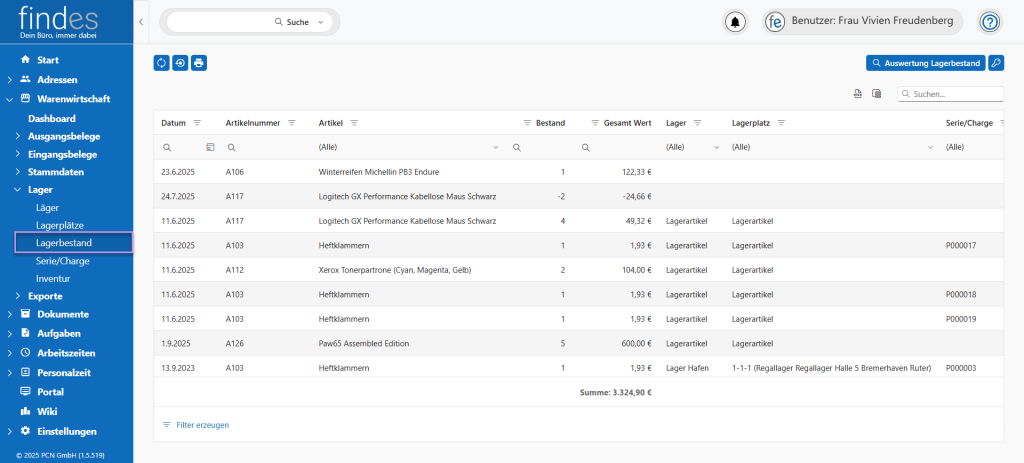This screenshot has width=1024, height=463.
Task: Click the restore layout icon button
Action: (x=180, y=63)
